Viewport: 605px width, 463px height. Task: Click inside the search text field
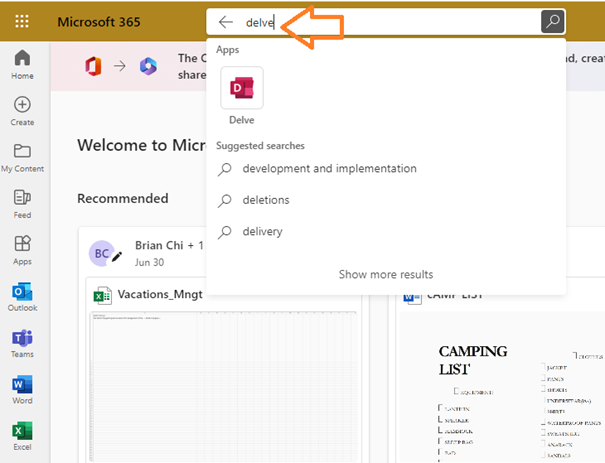(x=400, y=21)
